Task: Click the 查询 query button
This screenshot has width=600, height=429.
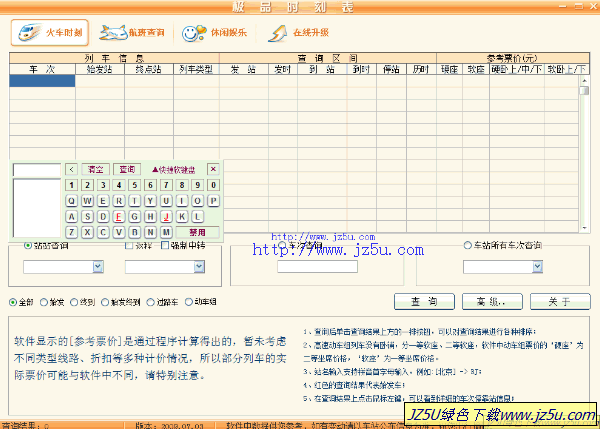Action: pos(424,302)
